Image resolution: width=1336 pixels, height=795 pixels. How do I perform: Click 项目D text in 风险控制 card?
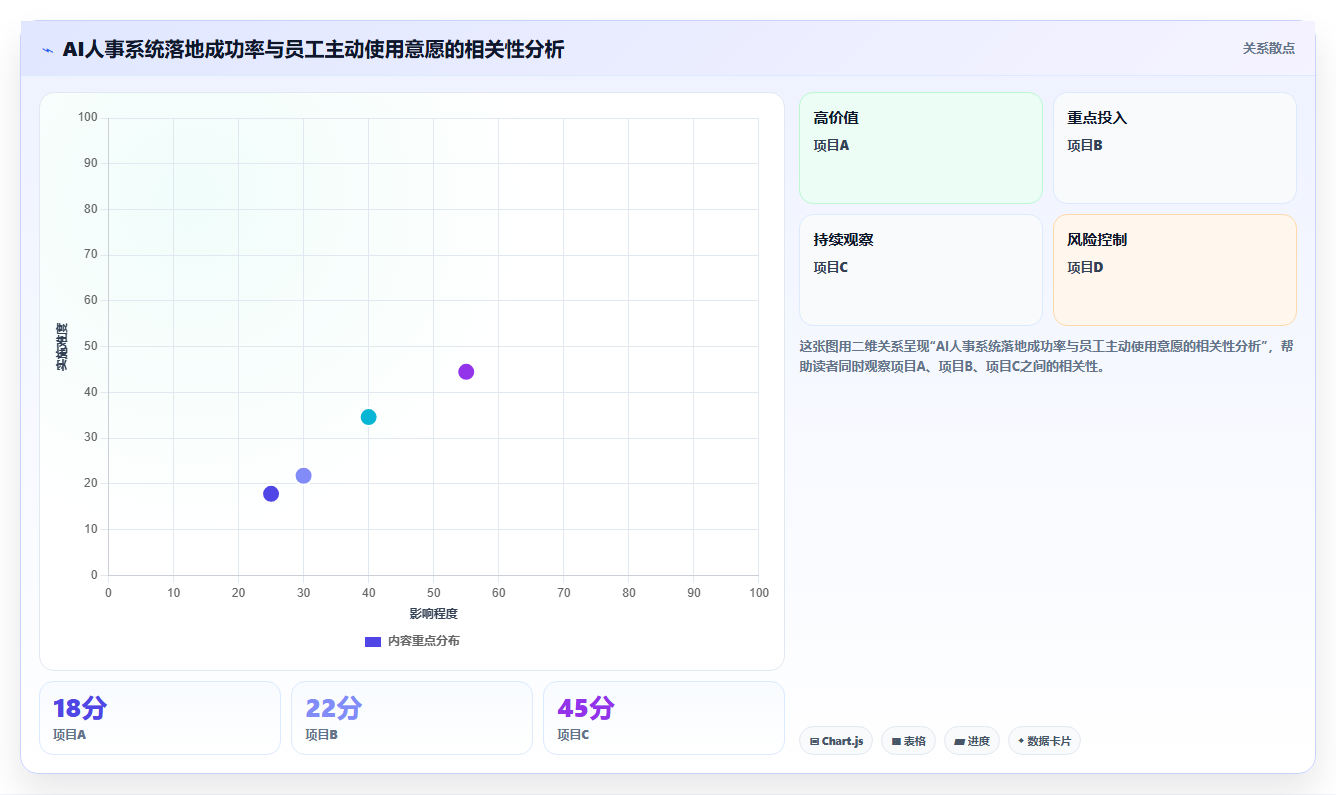click(x=1085, y=267)
